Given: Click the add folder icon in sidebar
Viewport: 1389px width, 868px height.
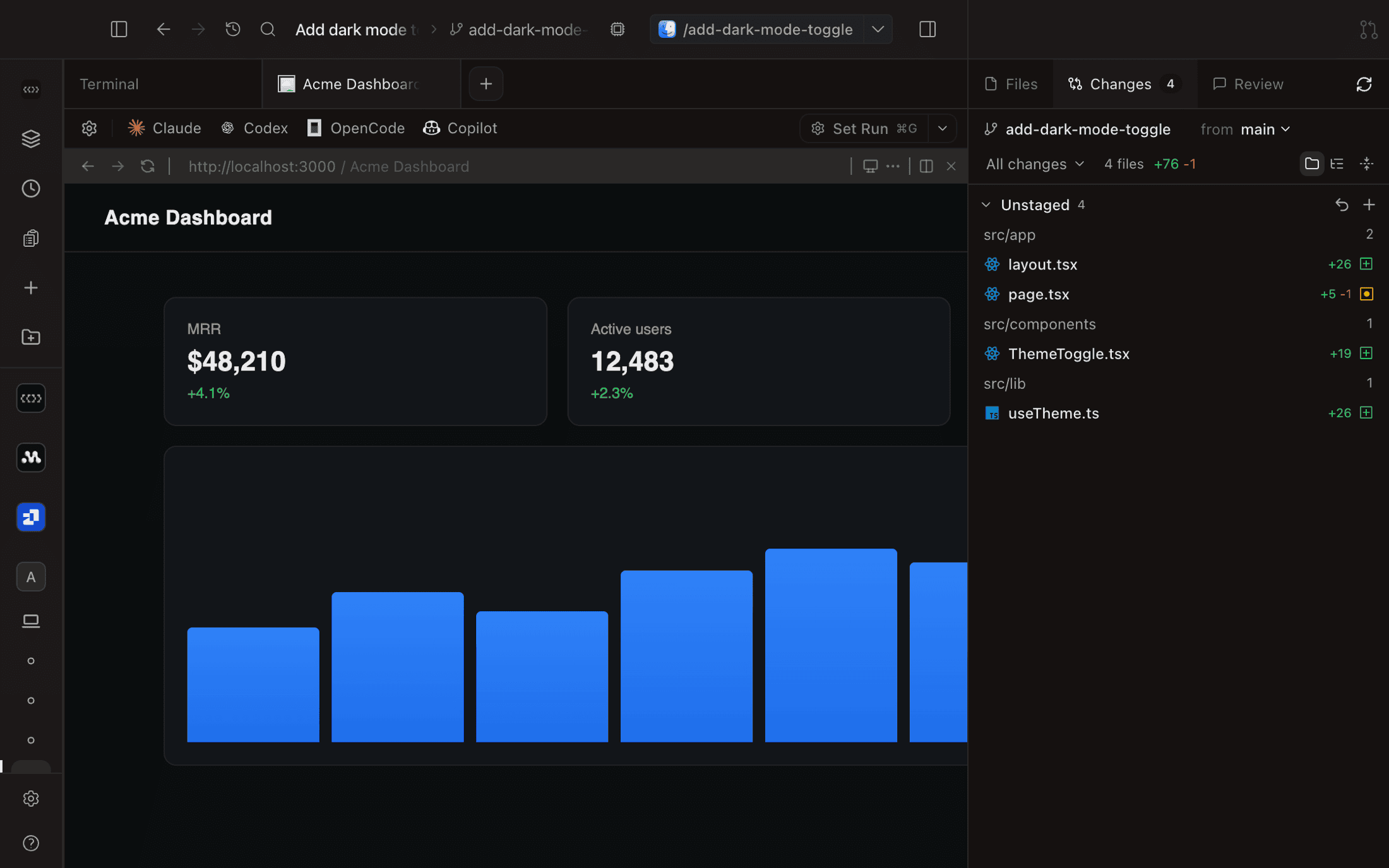Looking at the screenshot, I should (31, 337).
